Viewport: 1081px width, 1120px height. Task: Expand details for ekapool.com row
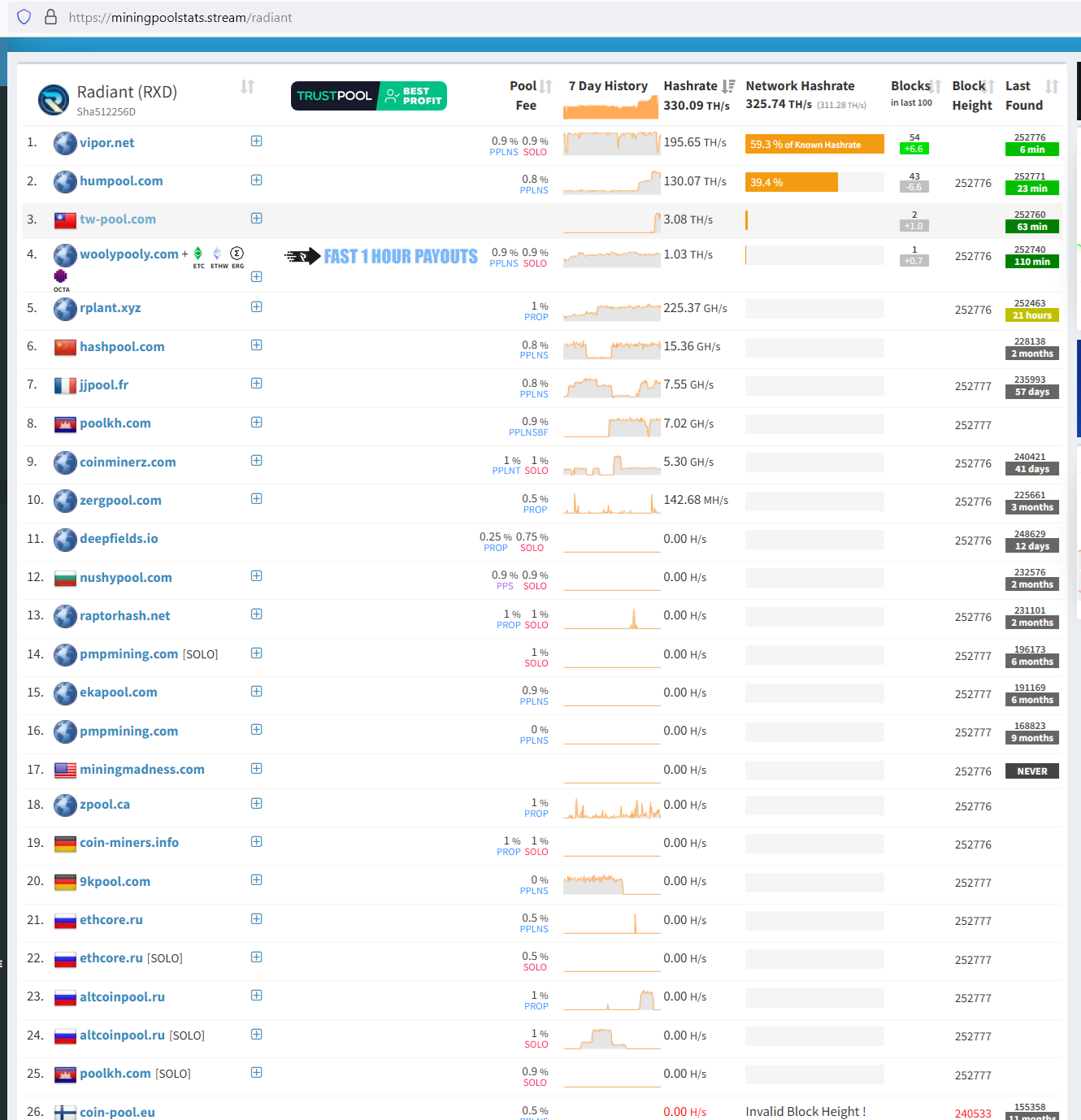tap(257, 691)
